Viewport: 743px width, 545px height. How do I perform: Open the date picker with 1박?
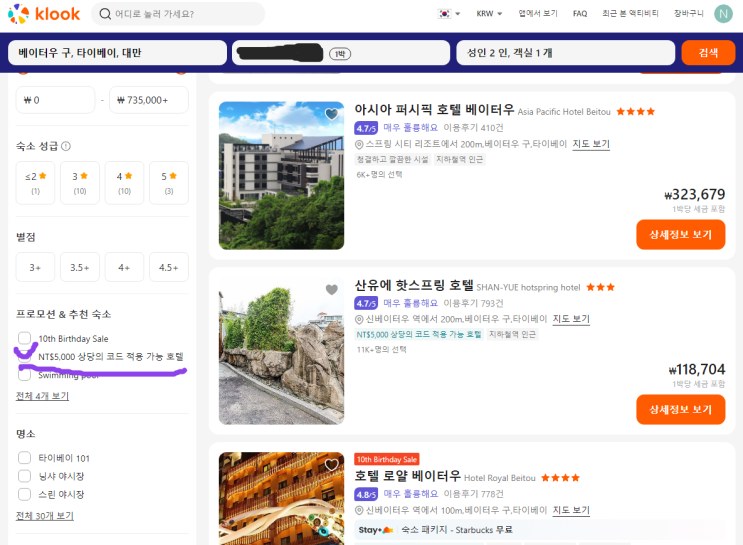341,53
